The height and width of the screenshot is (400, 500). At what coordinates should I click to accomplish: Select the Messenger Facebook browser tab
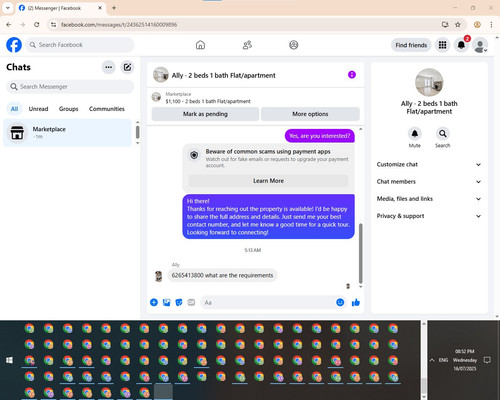click(x=60, y=8)
